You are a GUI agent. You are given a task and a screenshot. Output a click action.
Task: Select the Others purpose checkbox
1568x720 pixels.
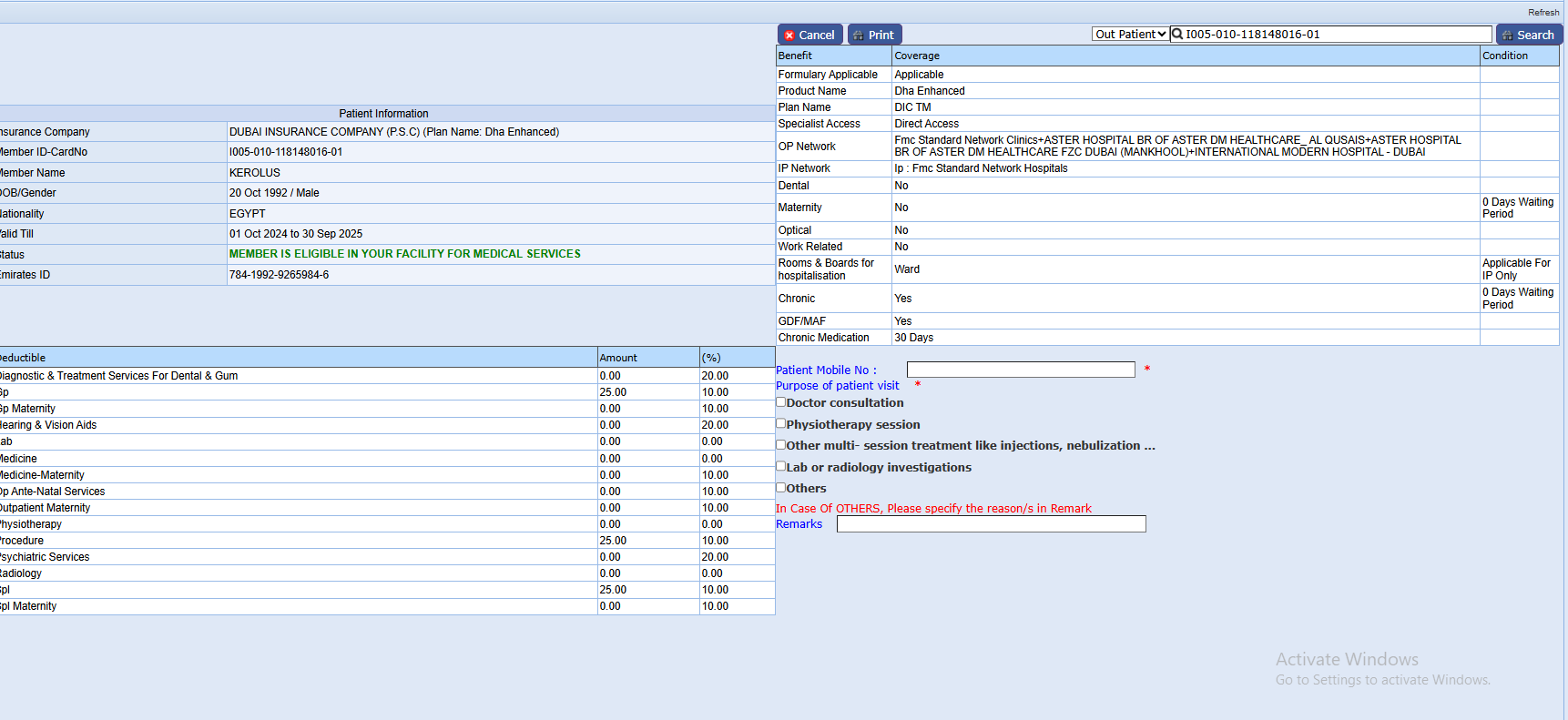(781, 487)
